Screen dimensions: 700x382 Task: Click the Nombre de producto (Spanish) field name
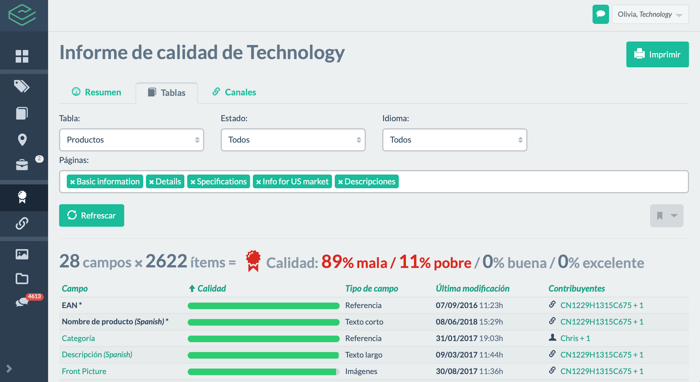(115, 322)
